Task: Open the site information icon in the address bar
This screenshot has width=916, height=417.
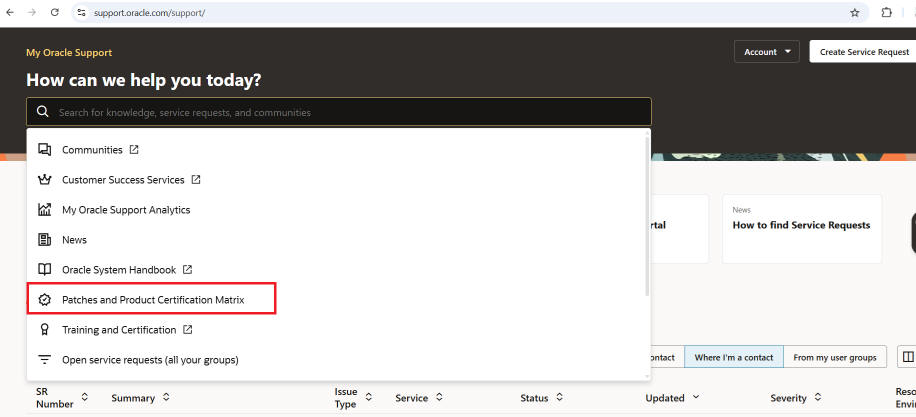Action: (81, 12)
